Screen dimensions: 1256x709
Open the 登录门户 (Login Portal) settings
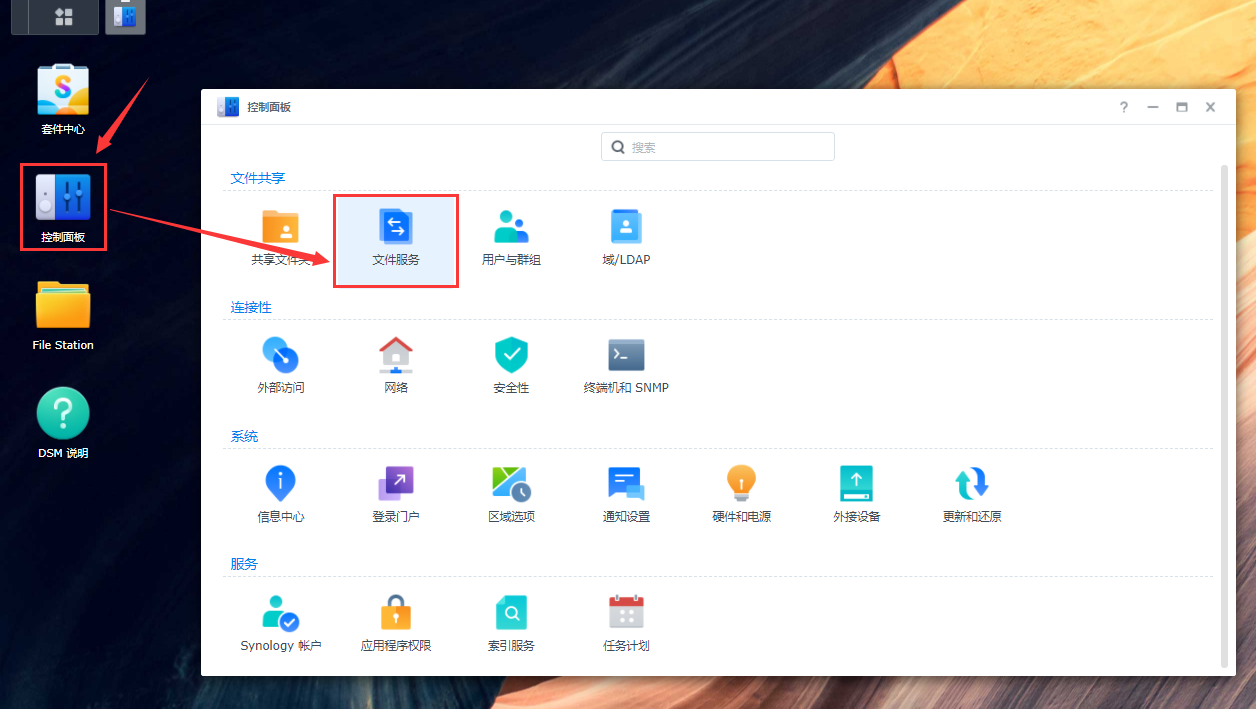(x=396, y=493)
